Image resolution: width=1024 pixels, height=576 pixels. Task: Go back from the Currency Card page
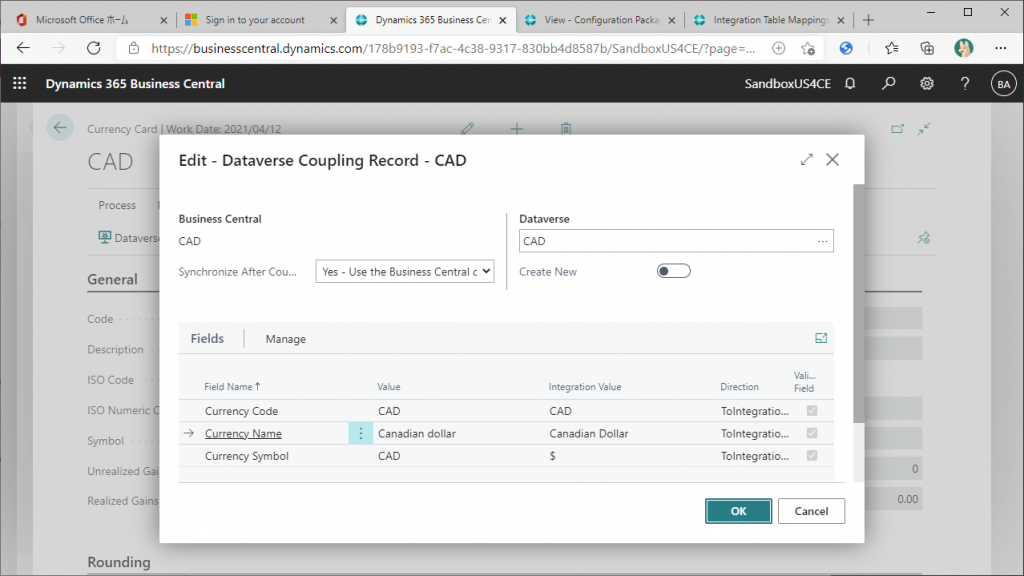pos(60,128)
